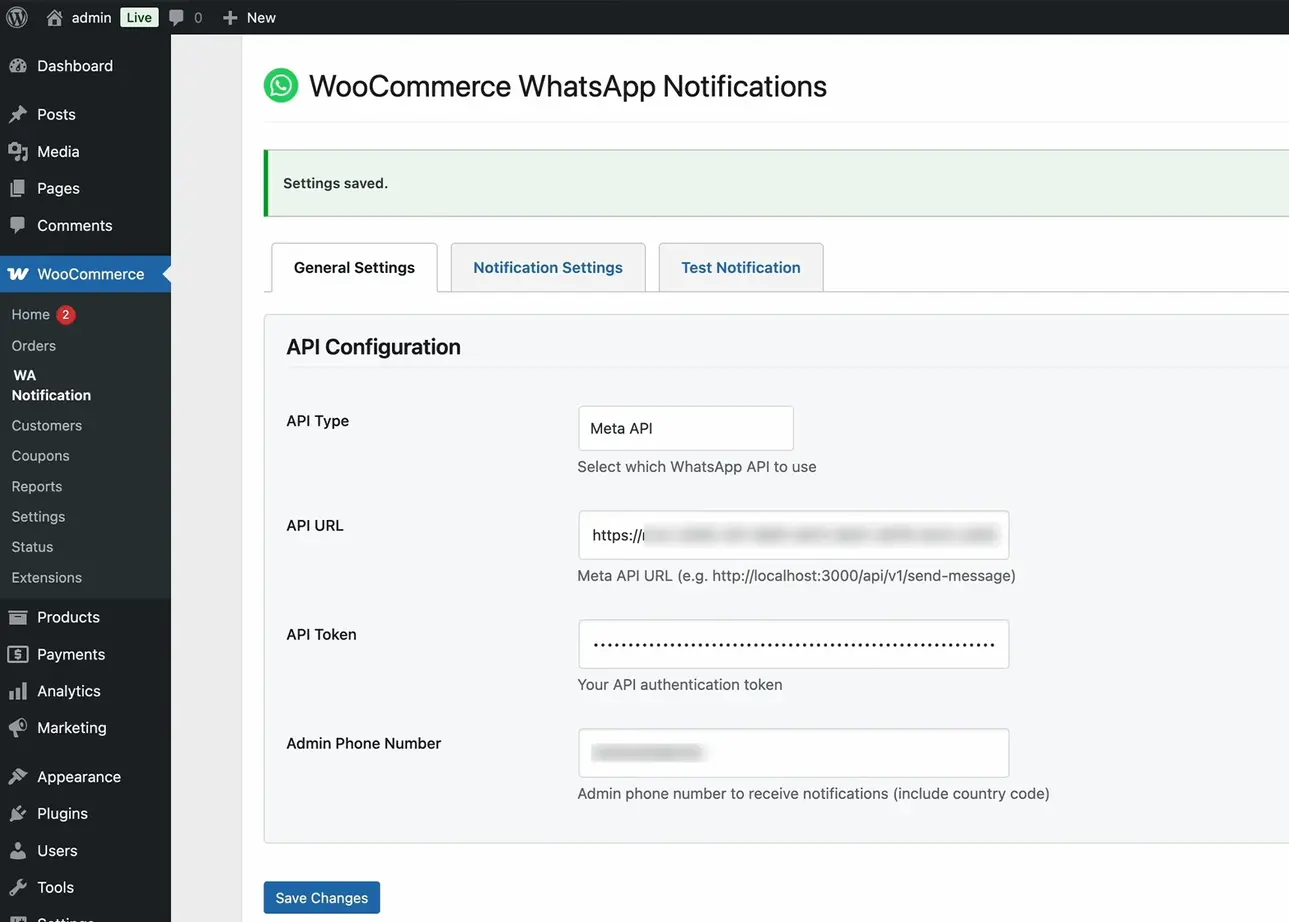Click the Analytics bar chart icon
This screenshot has height=922, width=1289.
point(18,691)
